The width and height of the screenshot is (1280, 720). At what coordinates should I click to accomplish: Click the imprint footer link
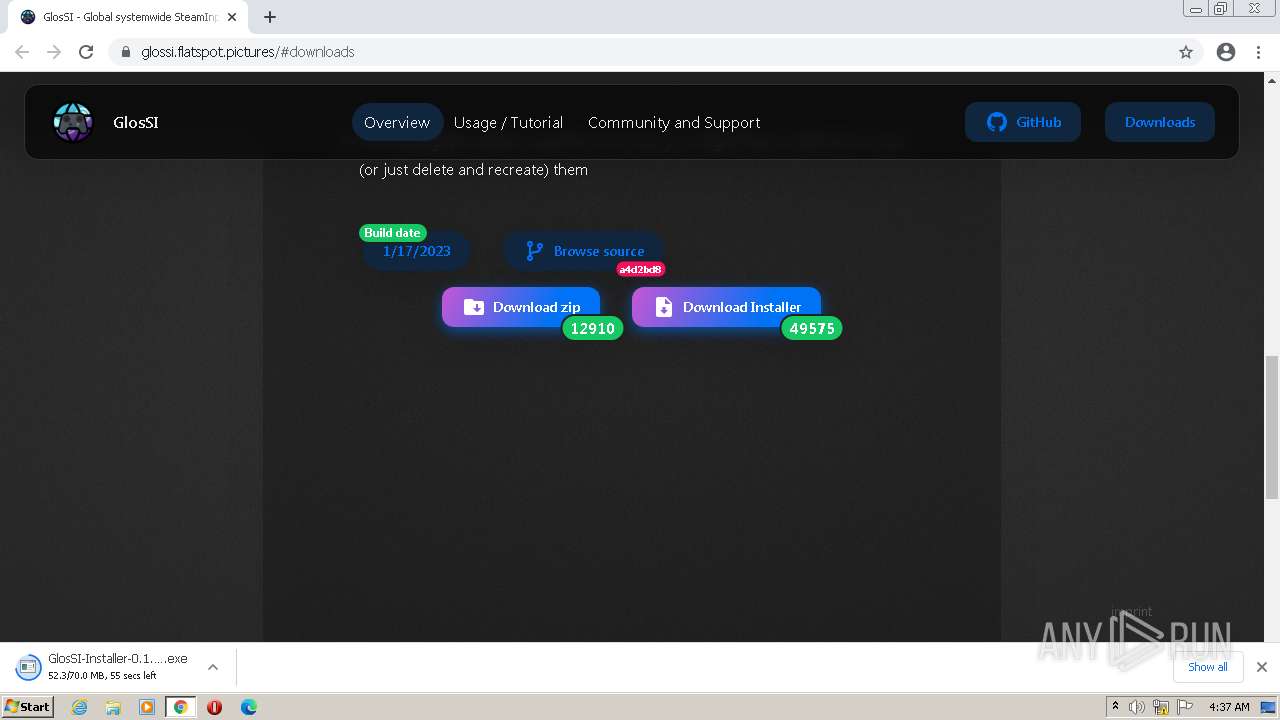click(x=1132, y=611)
